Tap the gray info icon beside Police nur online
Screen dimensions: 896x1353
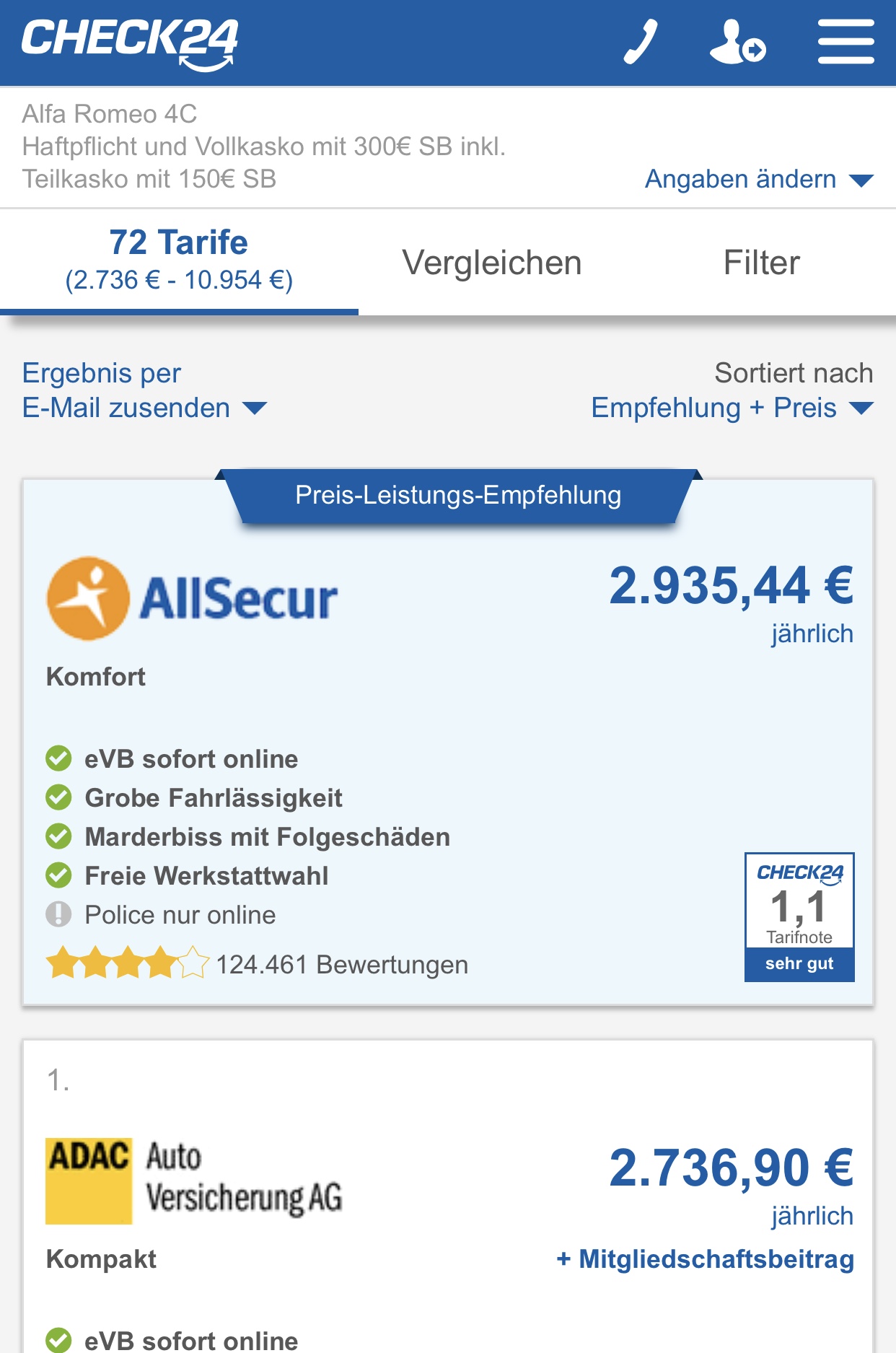58,915
